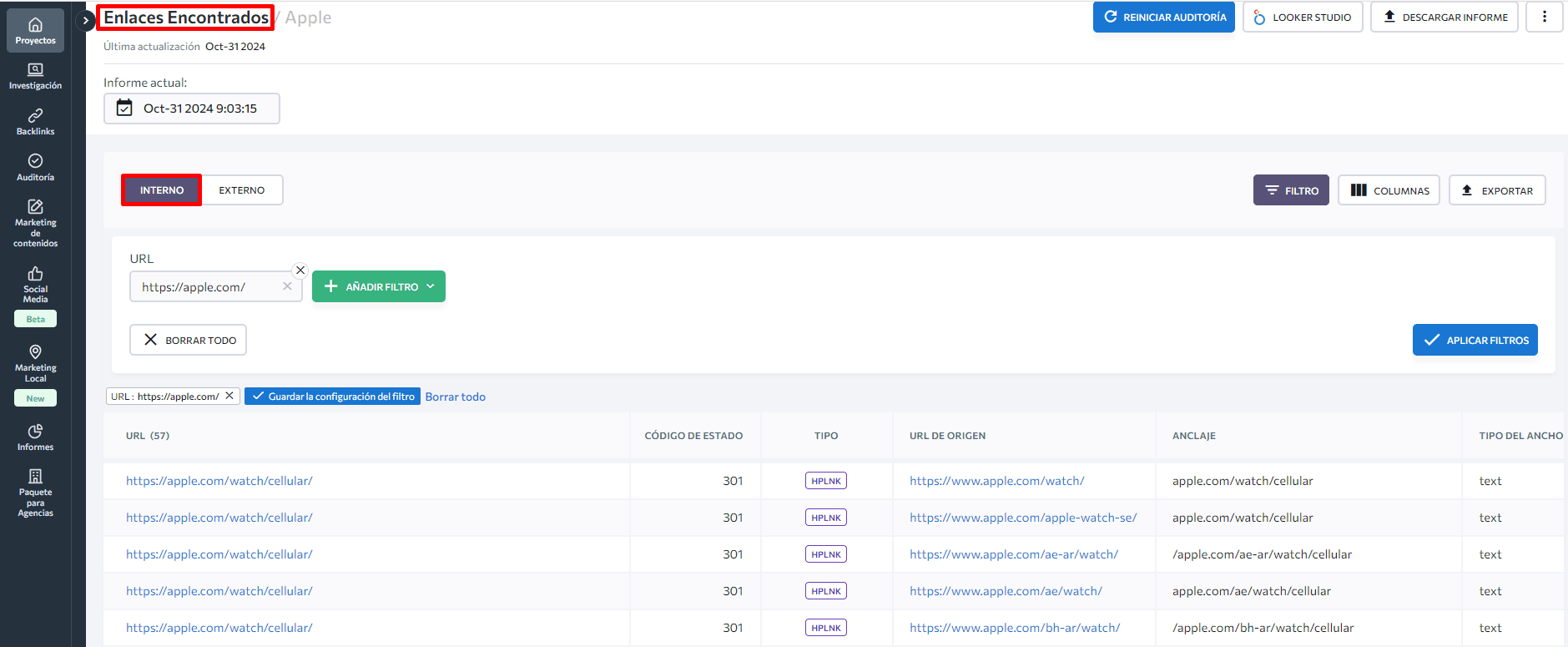
Task: Sort by URL (57) column header
Action: point(148,436)
